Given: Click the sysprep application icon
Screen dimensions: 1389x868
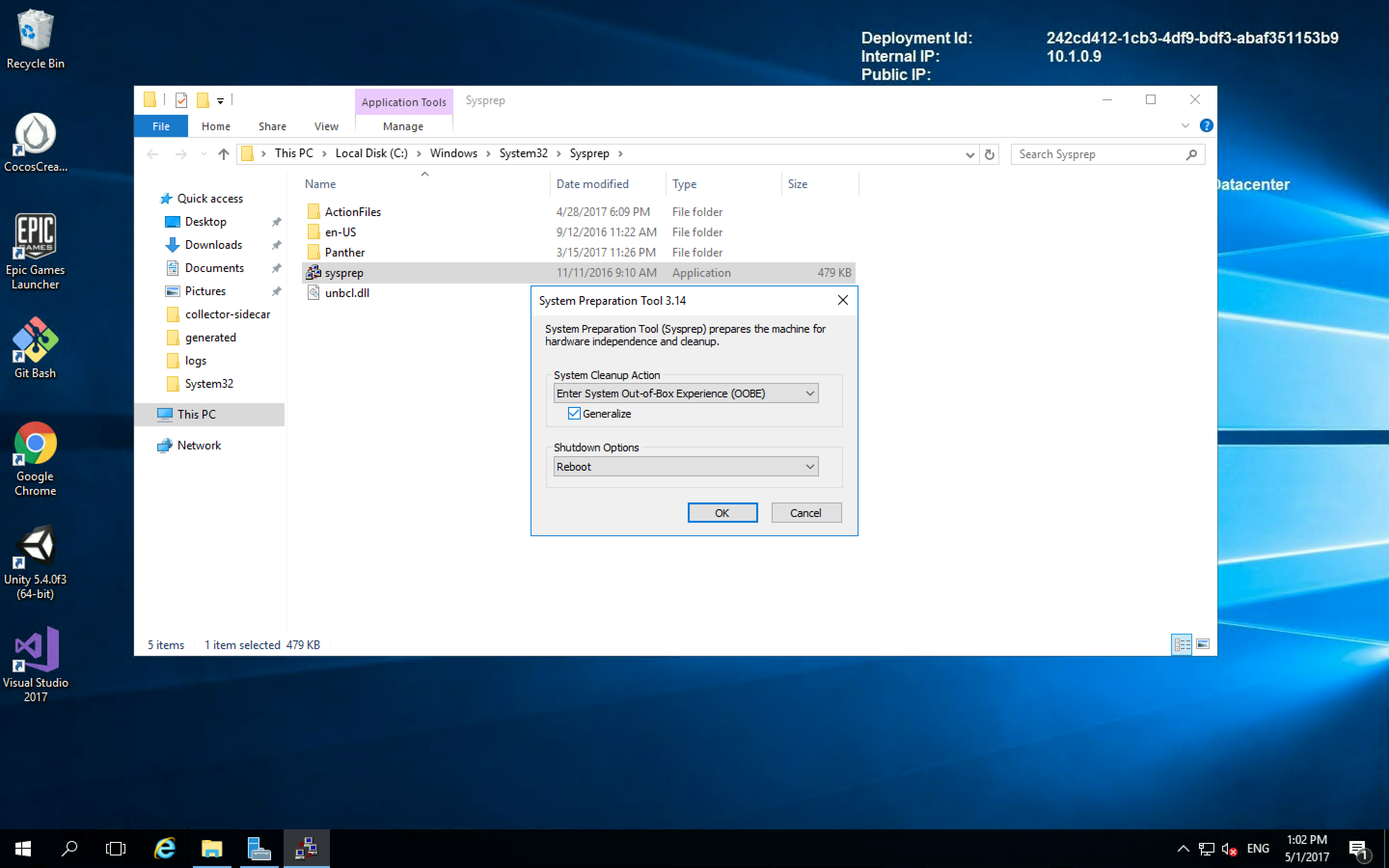Looking at the screenshot, I should pos(313,272).
